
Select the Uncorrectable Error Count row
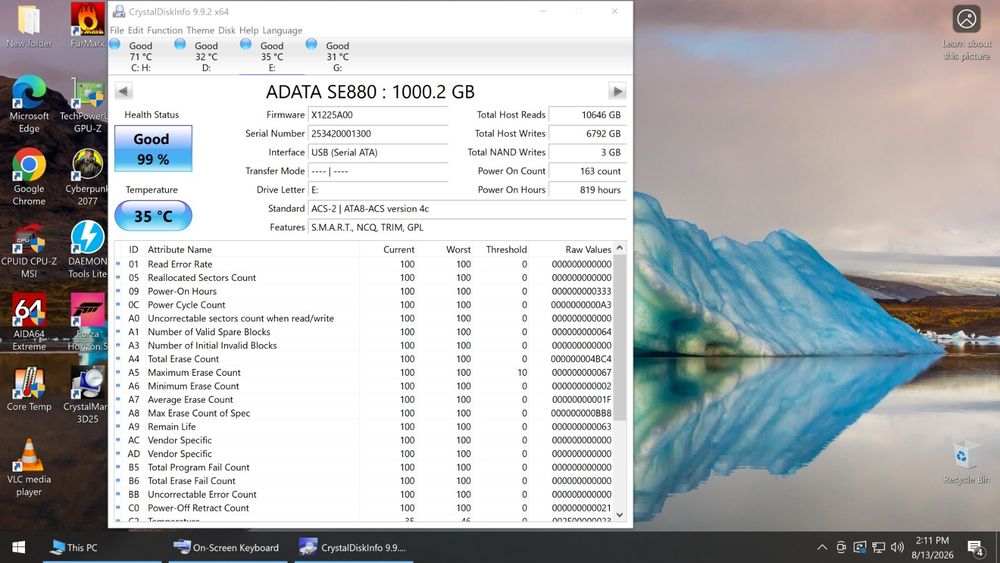click(364, 494)
